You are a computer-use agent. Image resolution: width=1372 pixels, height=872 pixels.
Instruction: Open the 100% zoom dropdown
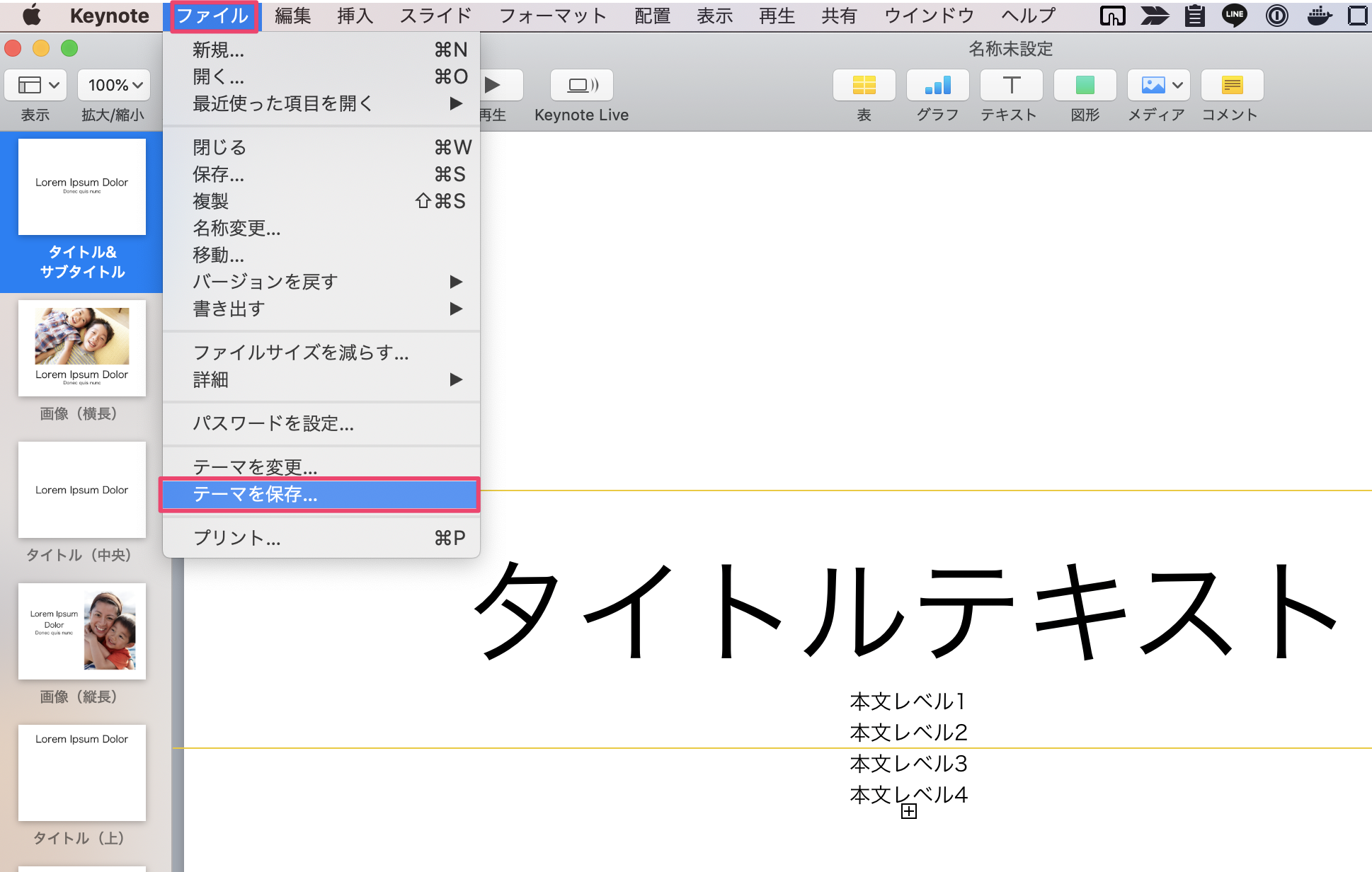pyautogui.click(x=113, y=85)
